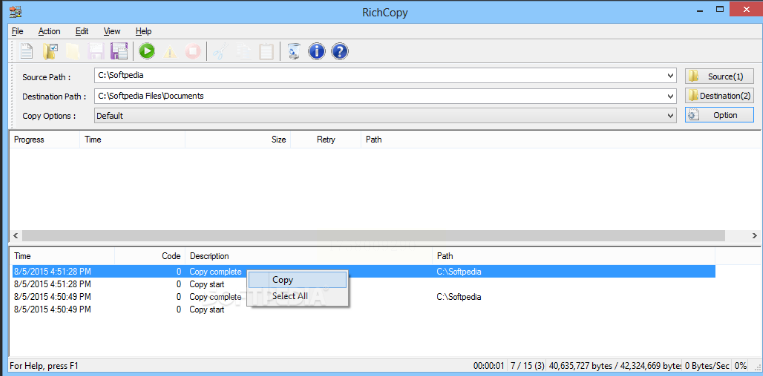
Task: Expand the Copy Options dropdown arrow
Action: (671, 116)
